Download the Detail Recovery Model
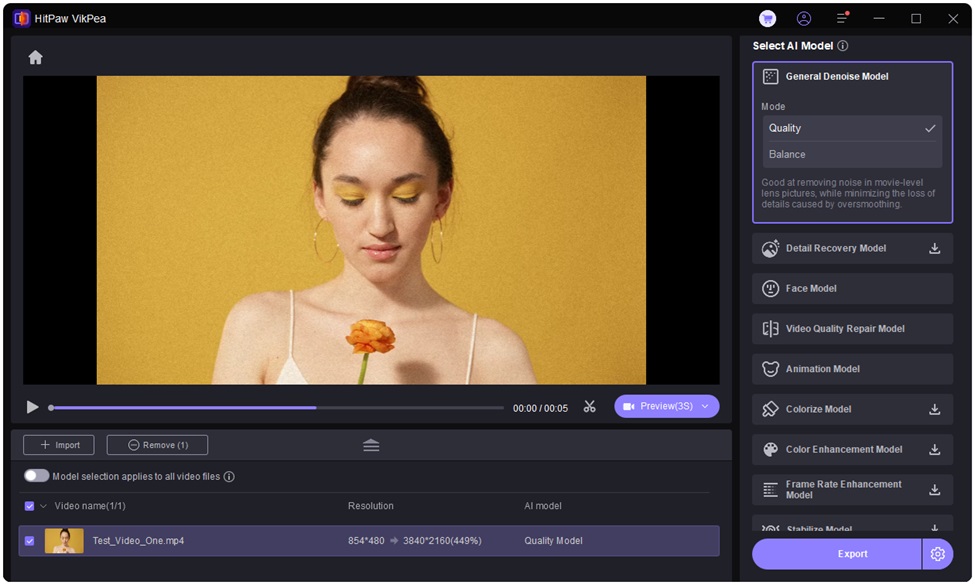 [x=934, y=249]
